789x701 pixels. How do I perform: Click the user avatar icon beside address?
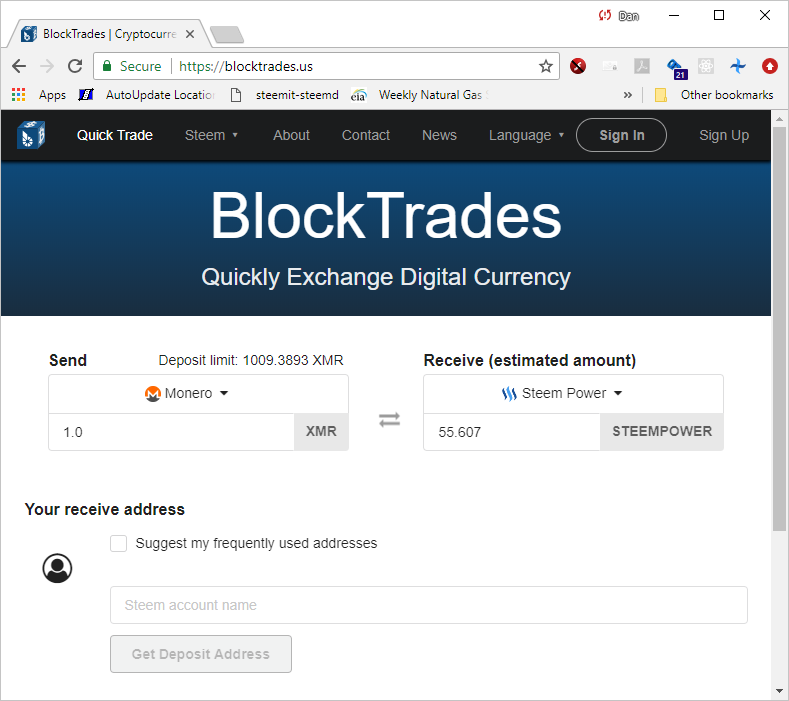[57, 568]
